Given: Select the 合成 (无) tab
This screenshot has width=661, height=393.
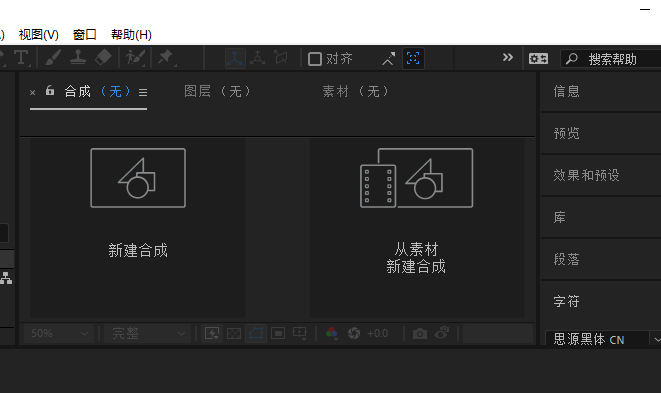Looking at the screenshot, I should [x=97, y=91].
